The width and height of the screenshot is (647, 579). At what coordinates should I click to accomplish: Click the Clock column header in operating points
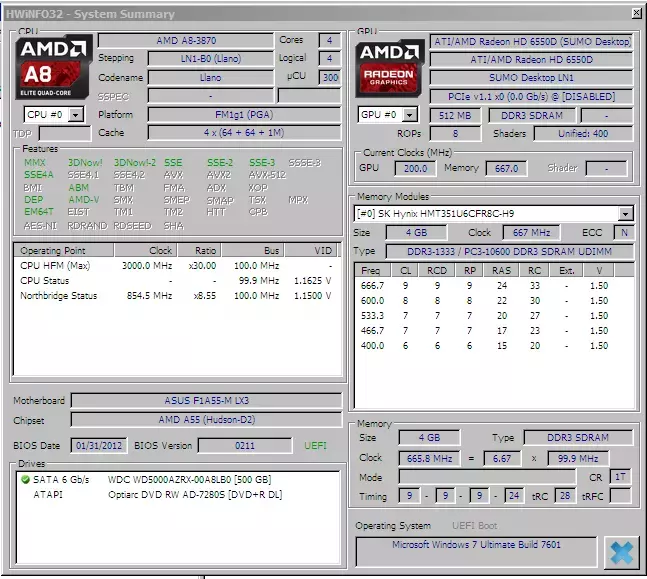coord(145,251)
